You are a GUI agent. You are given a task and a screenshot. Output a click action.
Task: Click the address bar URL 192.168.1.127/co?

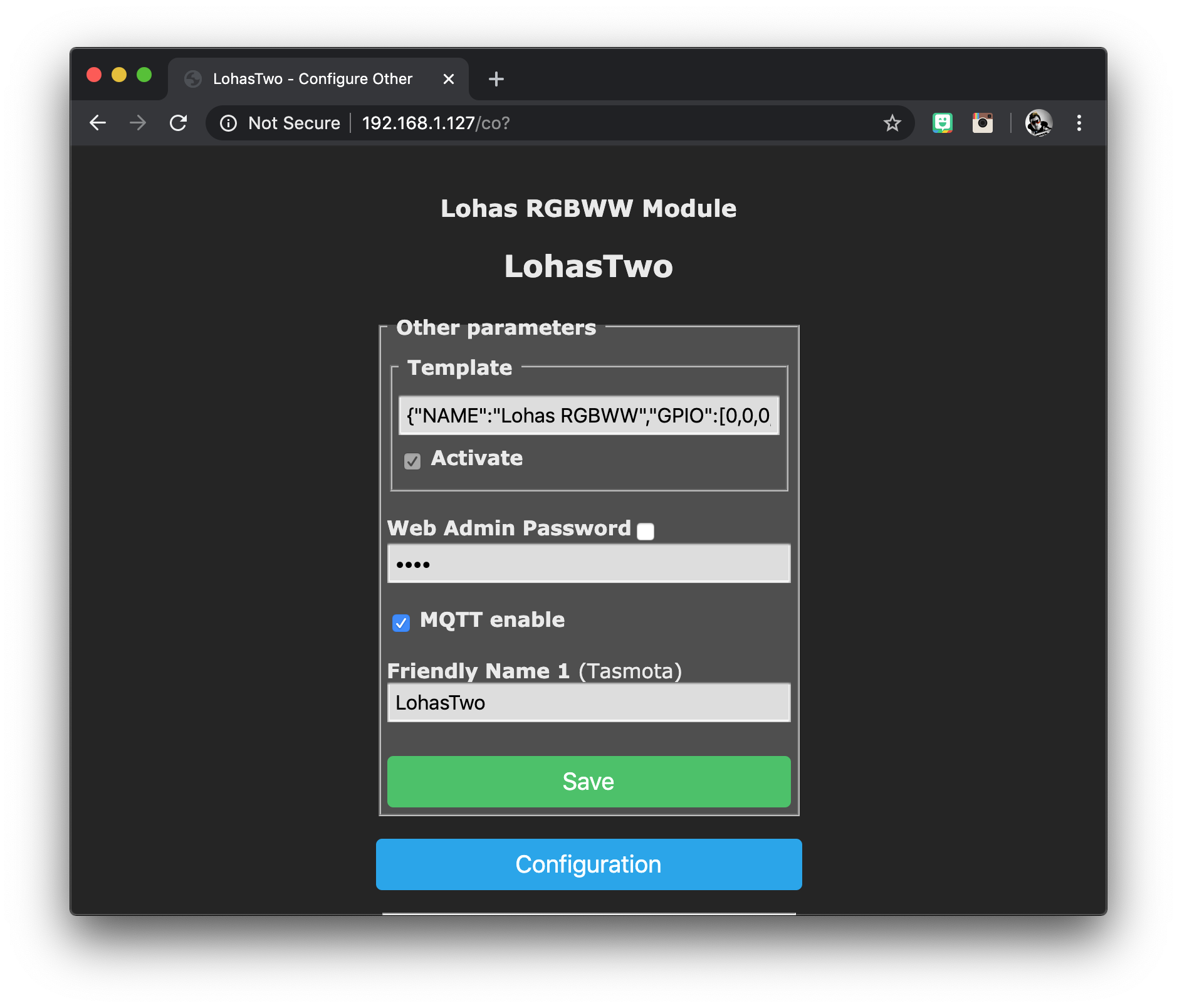click(436, 123)
